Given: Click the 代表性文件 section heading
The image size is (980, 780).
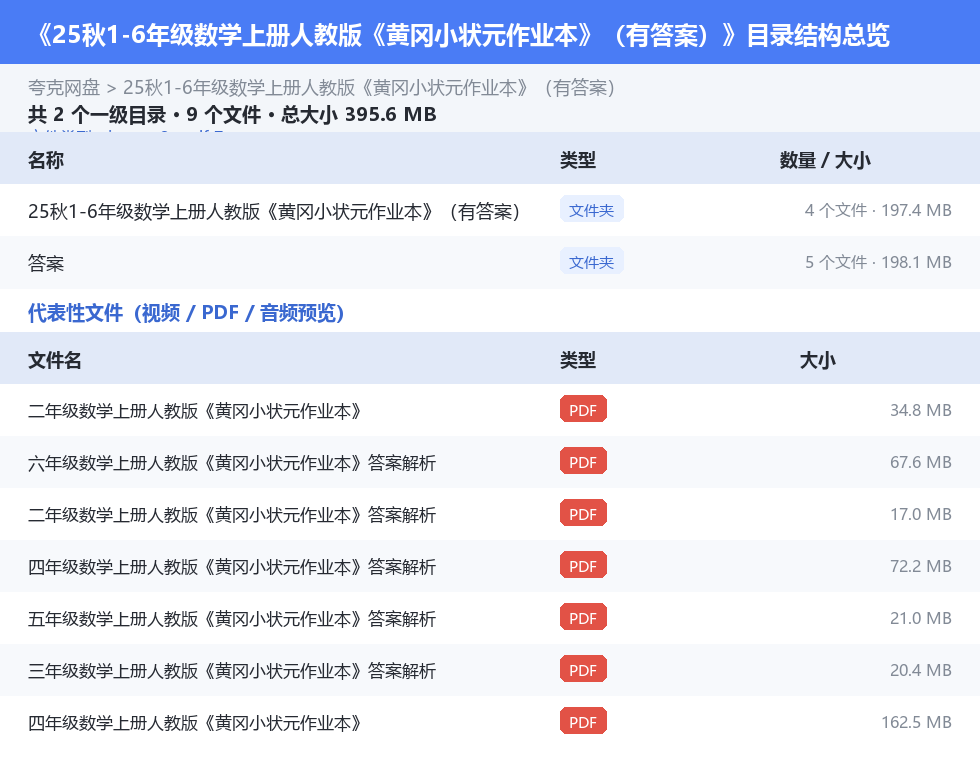Looking at the screenshot, I should click(x=186, y=312).
